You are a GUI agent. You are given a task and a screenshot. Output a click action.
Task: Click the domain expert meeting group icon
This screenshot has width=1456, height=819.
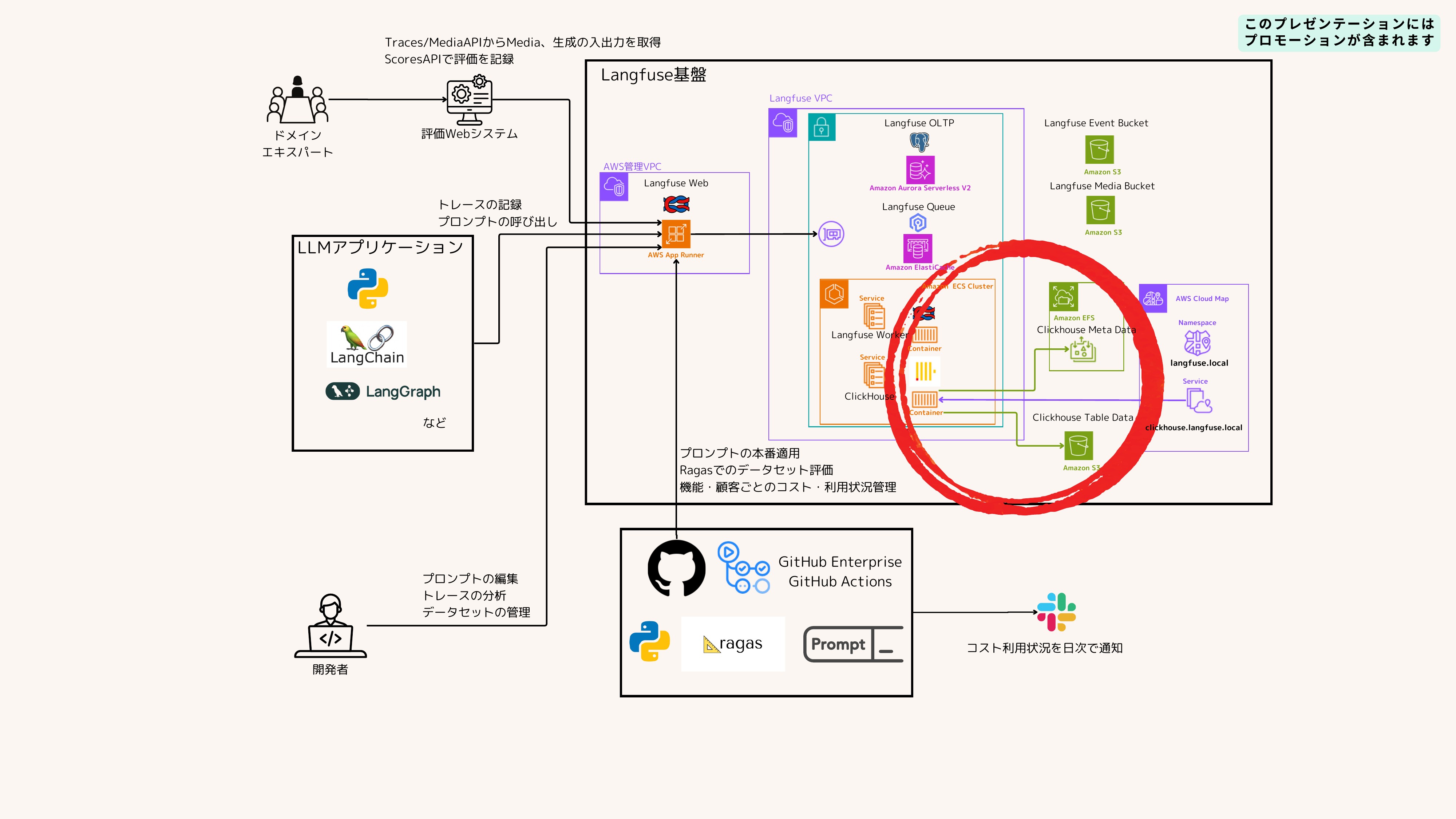297,99
